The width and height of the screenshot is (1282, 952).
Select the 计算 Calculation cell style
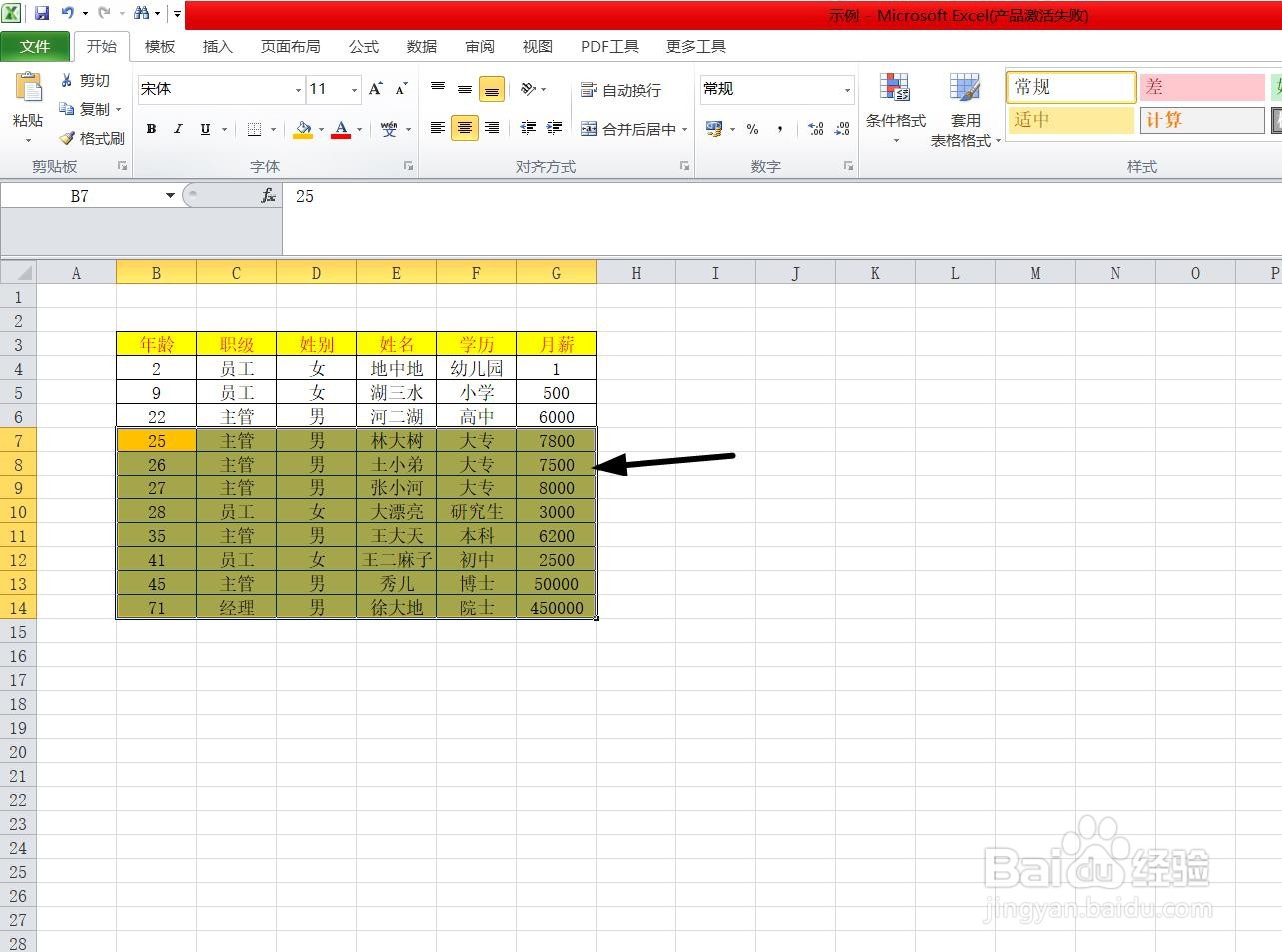1202,120
